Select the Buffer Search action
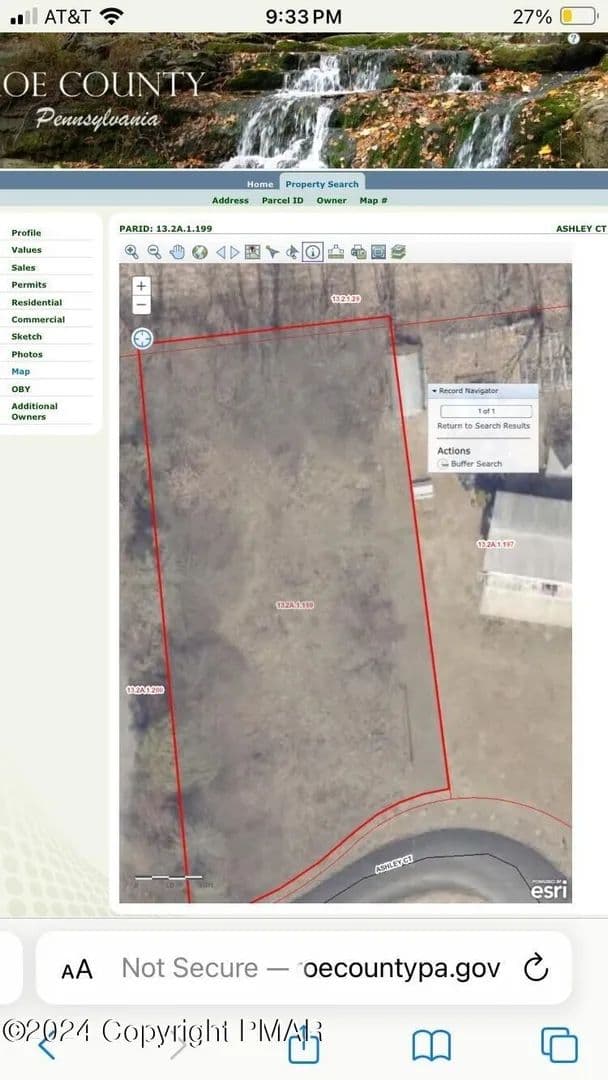 coord(476,464)
